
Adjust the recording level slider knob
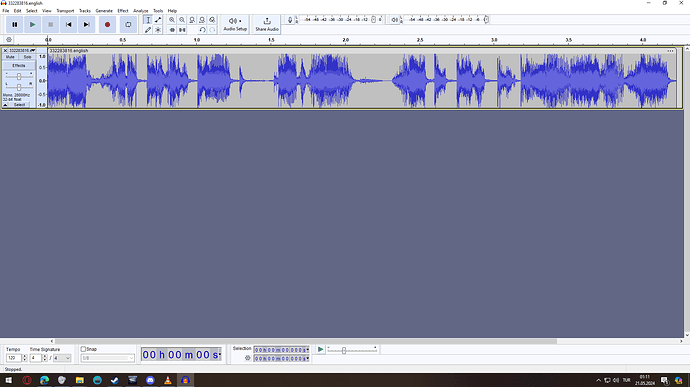[374, 19]
